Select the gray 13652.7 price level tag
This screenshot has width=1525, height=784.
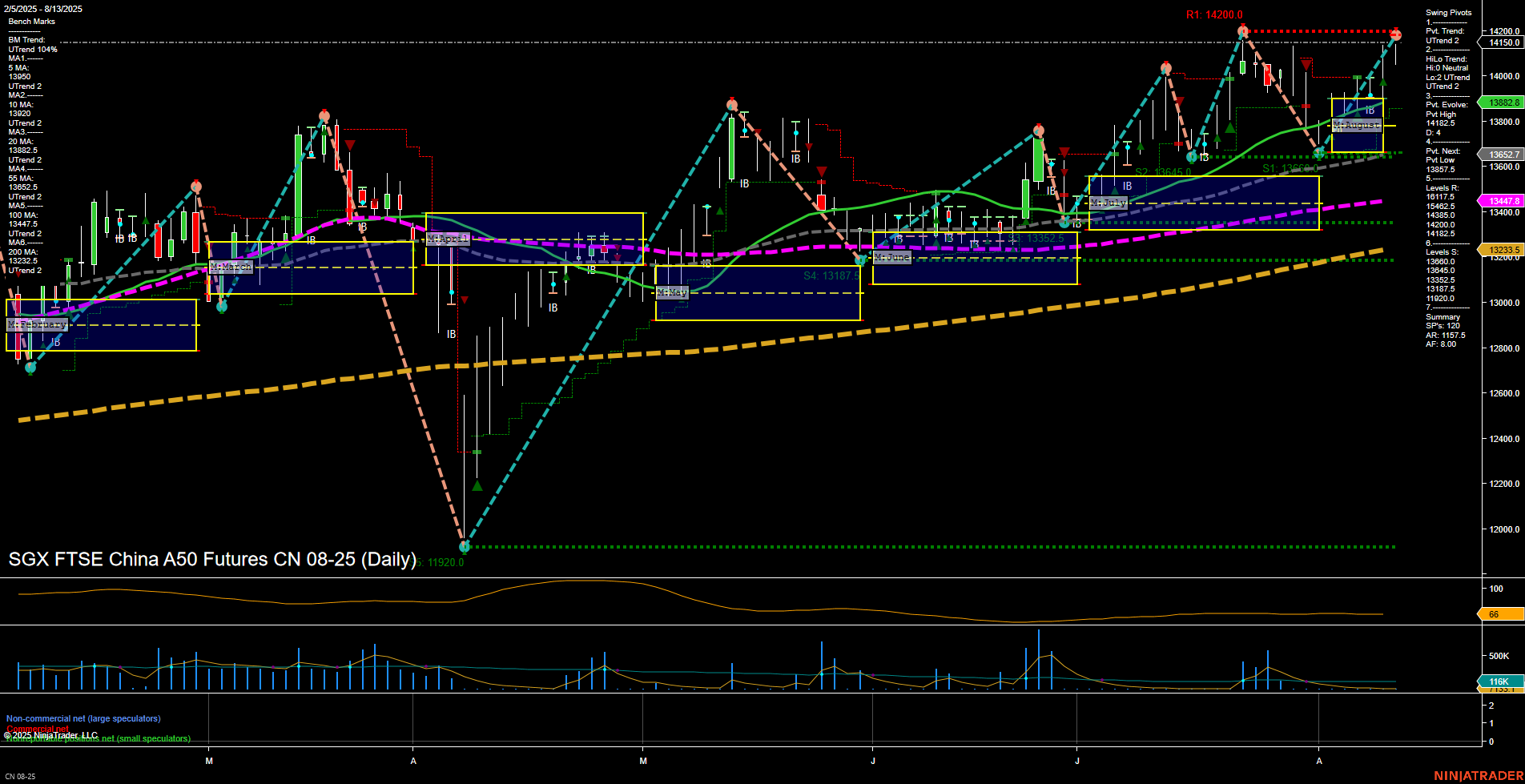(x=1500, y=155)
